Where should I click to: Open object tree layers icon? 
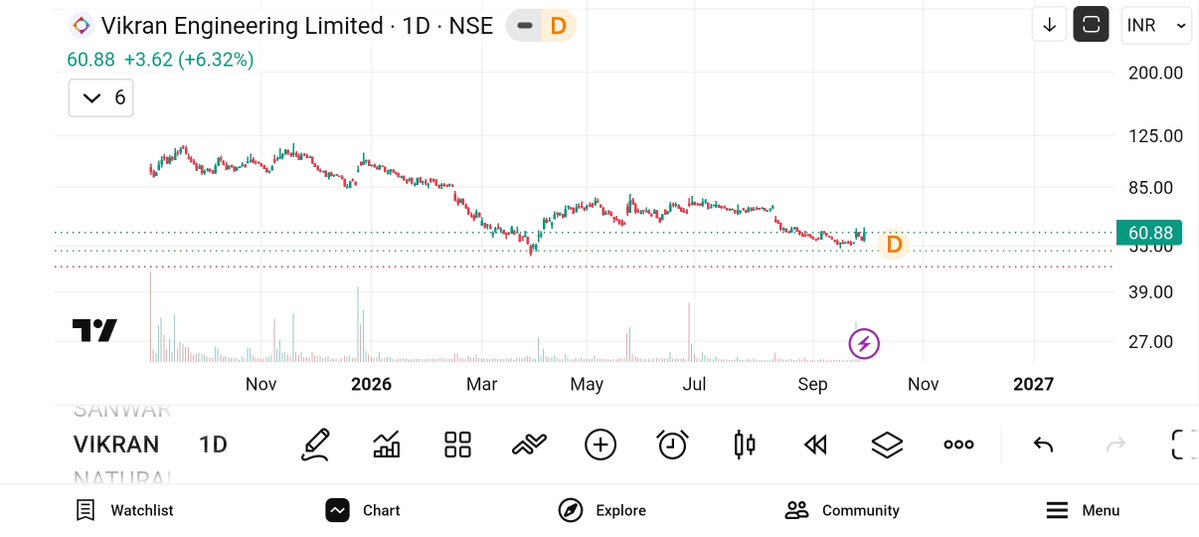click(x=887, y=444)
